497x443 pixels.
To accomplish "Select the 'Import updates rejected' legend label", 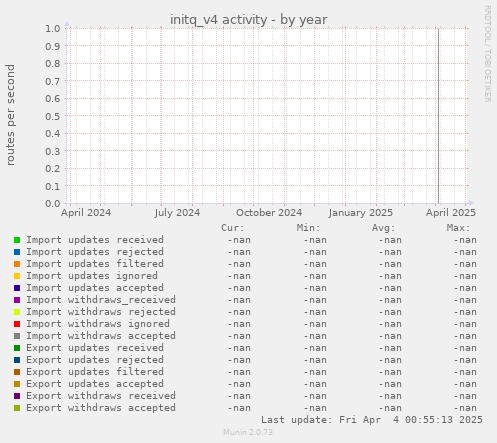I will [x=95, y=252].
